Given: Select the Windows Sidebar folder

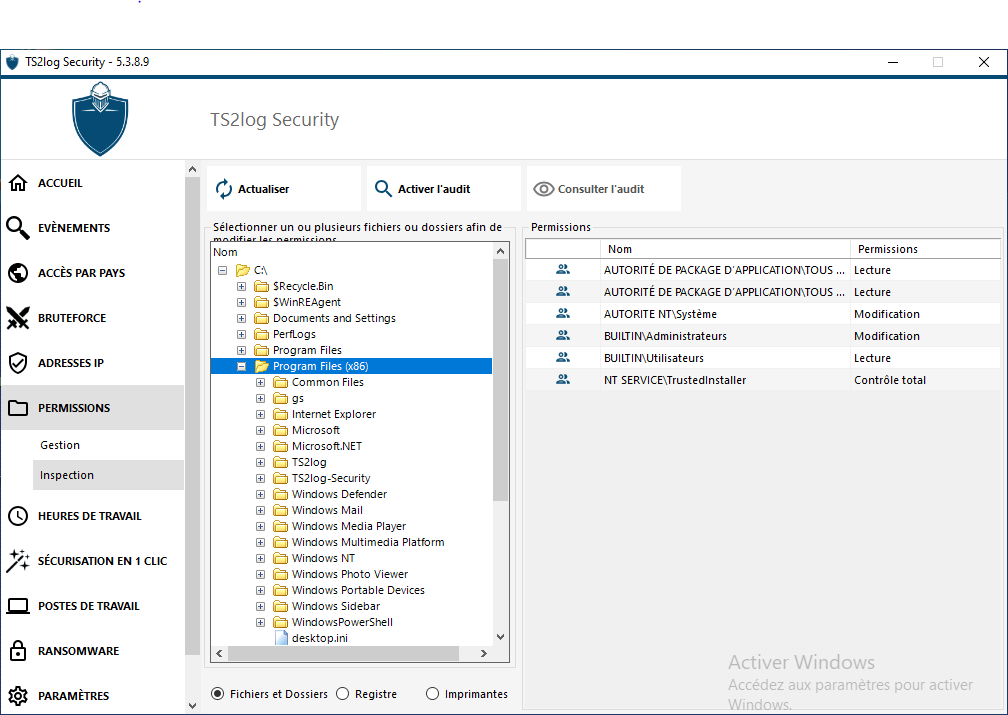Looking at the screenshot, I should pos(336,606).
